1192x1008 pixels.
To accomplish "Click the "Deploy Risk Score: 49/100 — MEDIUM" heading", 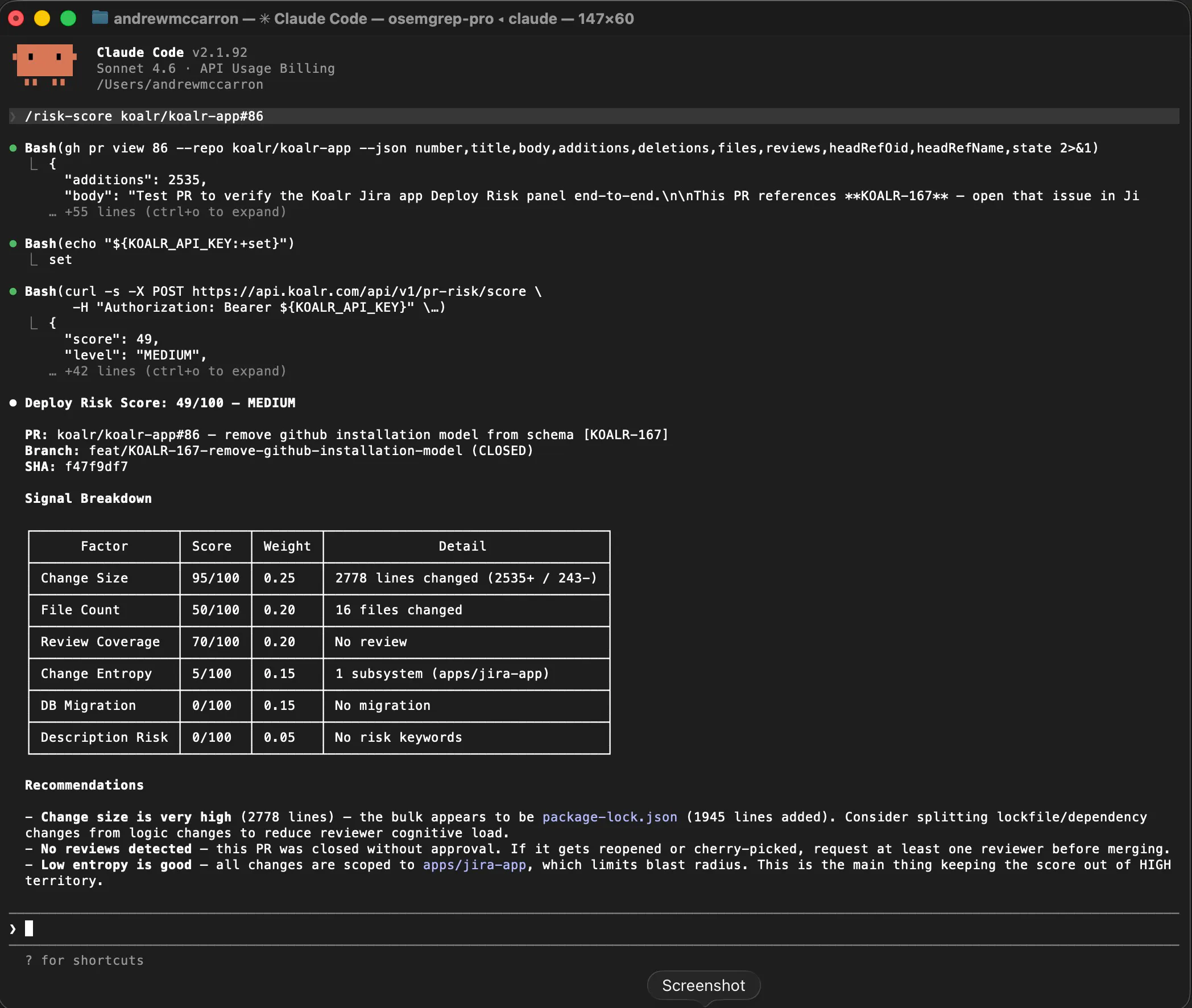I will tap(160, 403).
